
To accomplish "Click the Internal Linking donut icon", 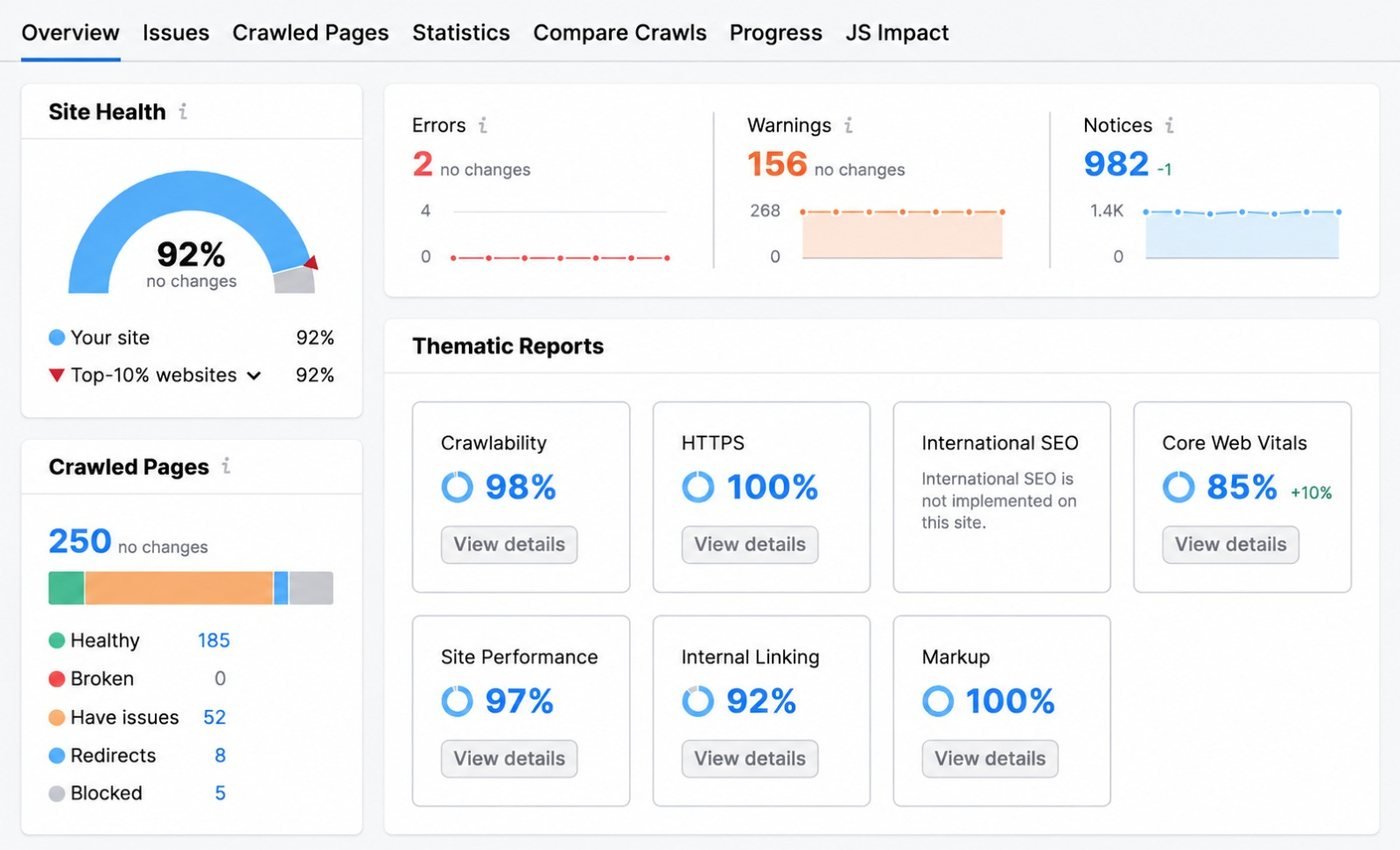I will point(698,701).
